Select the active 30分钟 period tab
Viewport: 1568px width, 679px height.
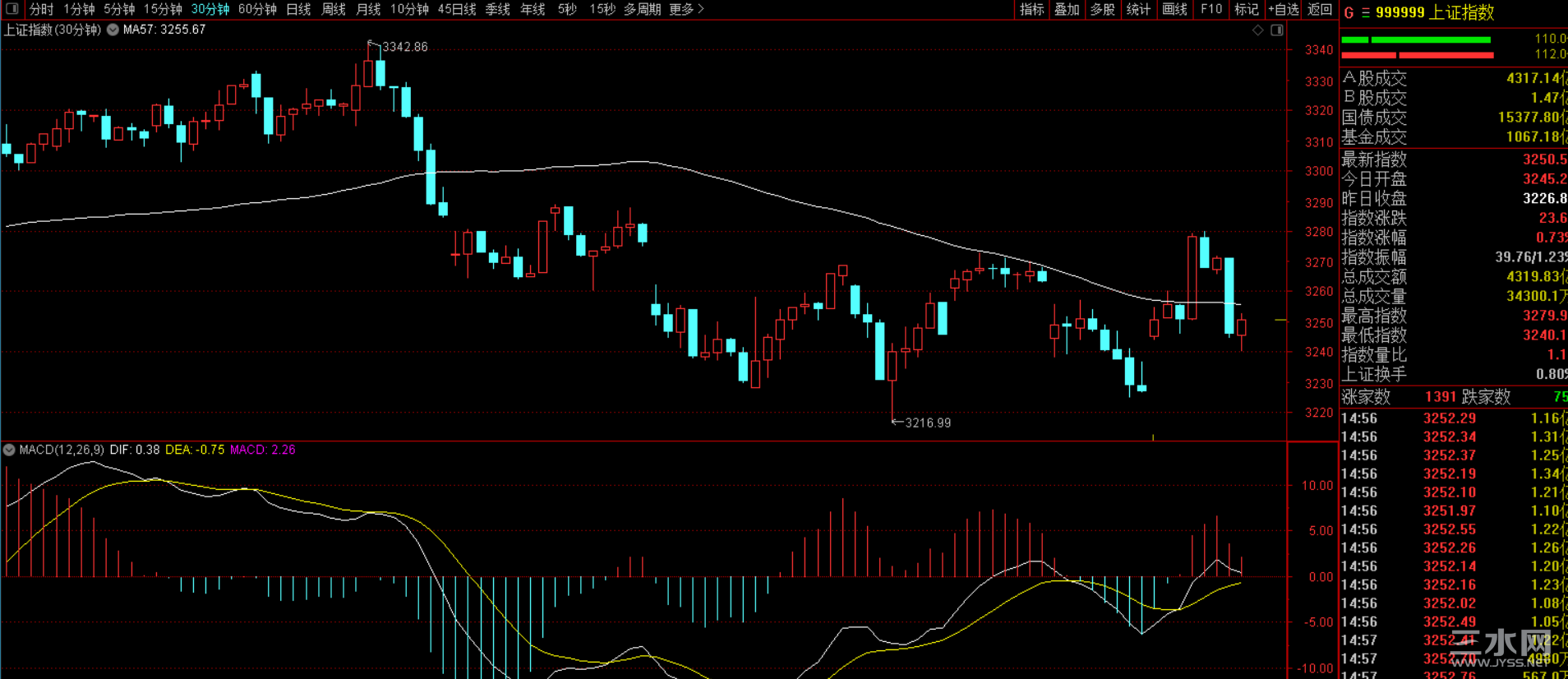coord(210,9)
